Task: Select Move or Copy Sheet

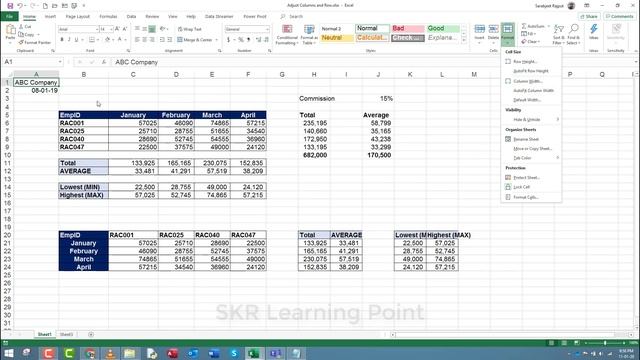Action: (x=531, y=149)
